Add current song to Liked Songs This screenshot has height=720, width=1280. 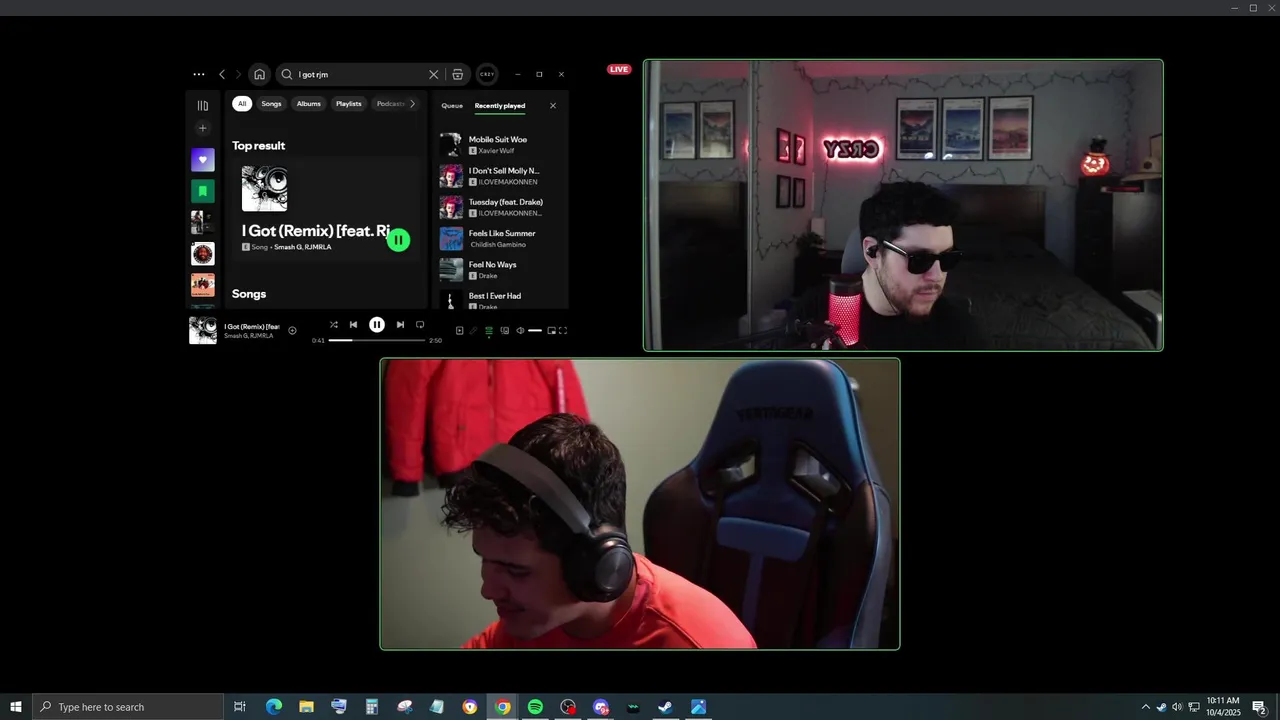tap(292, 331)
